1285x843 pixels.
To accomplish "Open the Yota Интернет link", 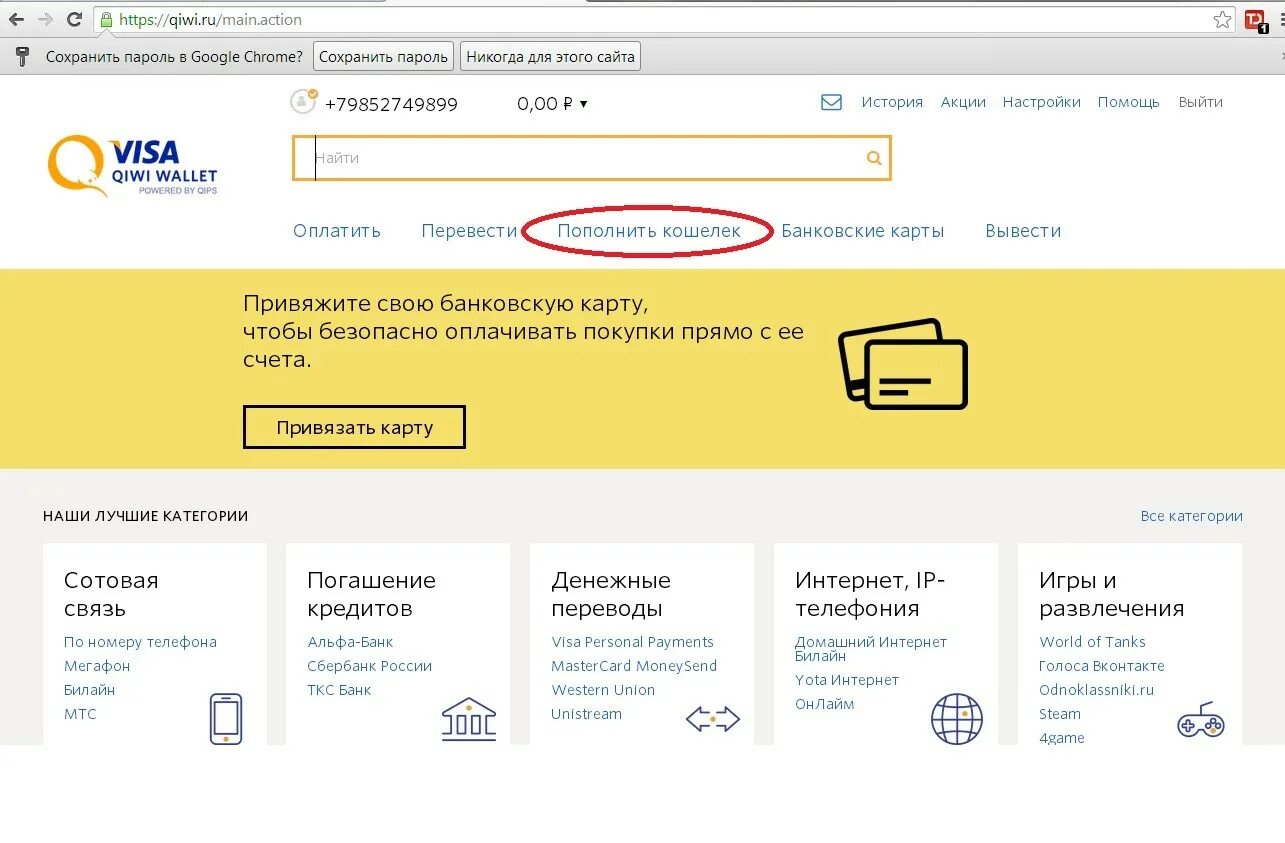I will point(847,680).
